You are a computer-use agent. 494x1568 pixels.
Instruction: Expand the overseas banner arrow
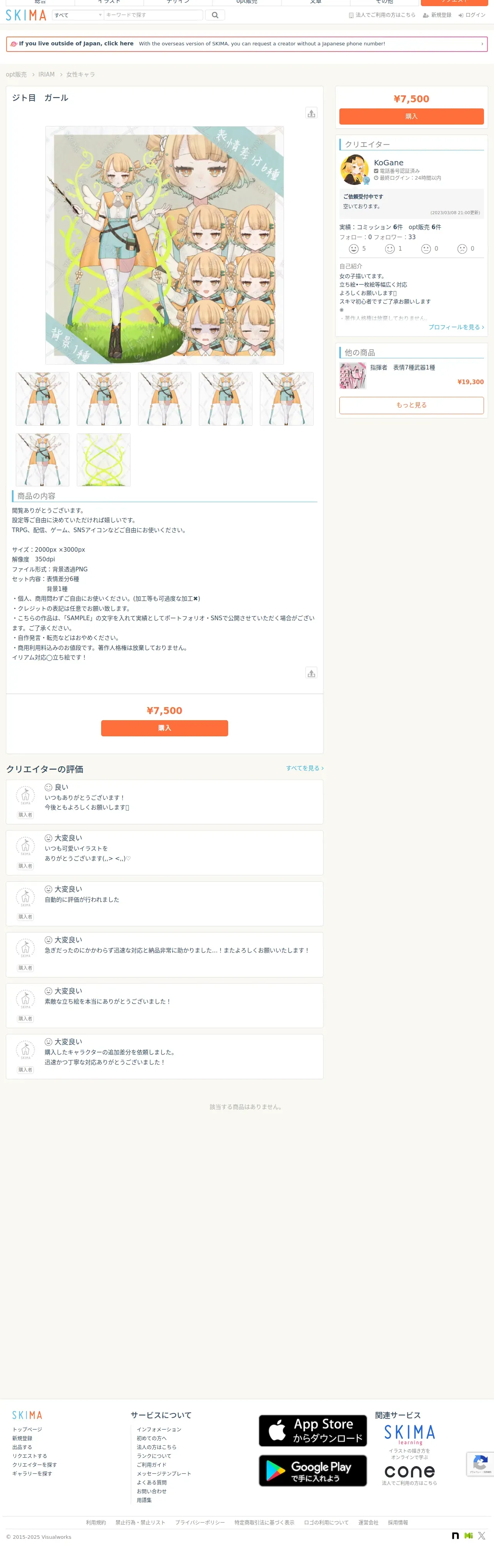coord(482,44)
